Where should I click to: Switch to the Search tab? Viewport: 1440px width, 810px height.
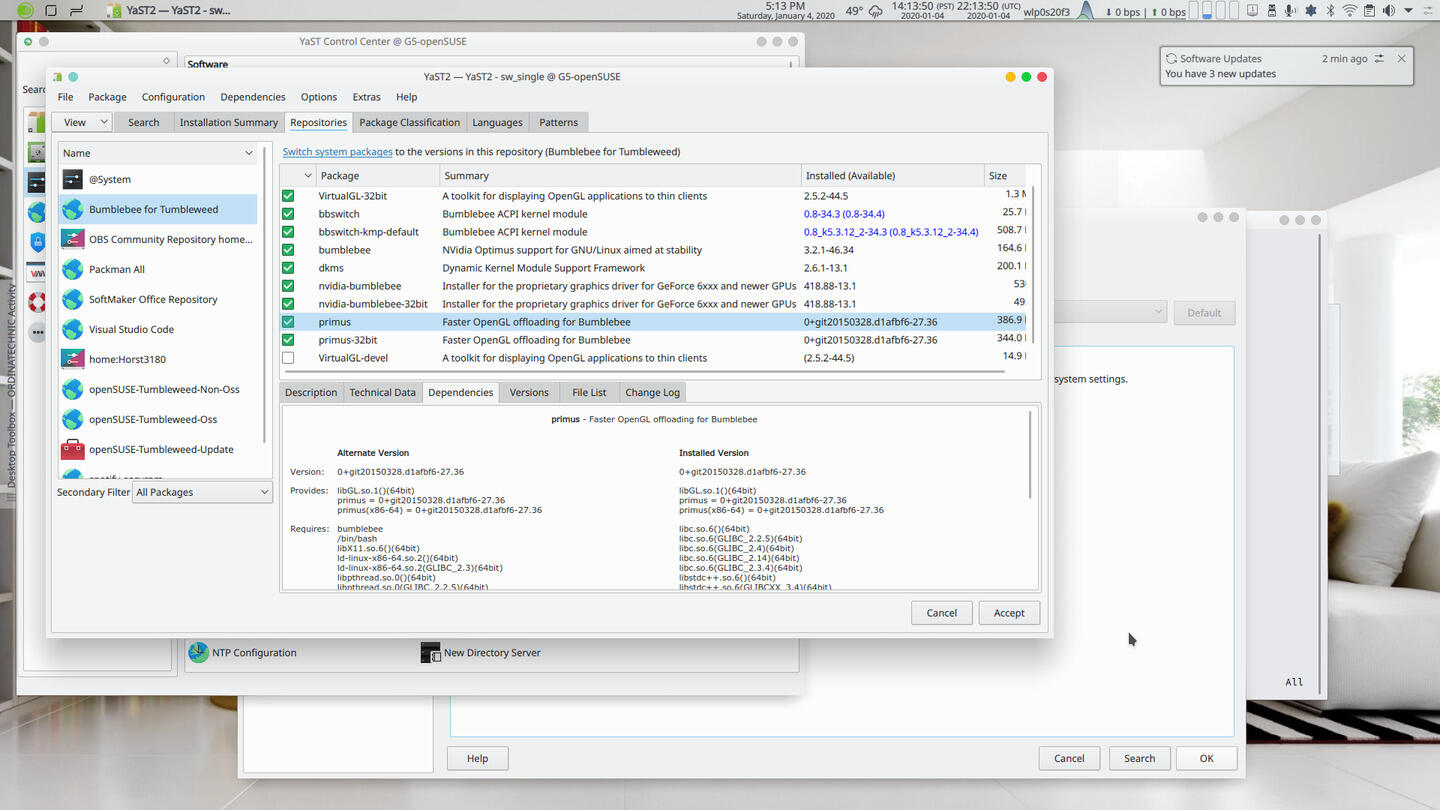(x=143, y=122)
